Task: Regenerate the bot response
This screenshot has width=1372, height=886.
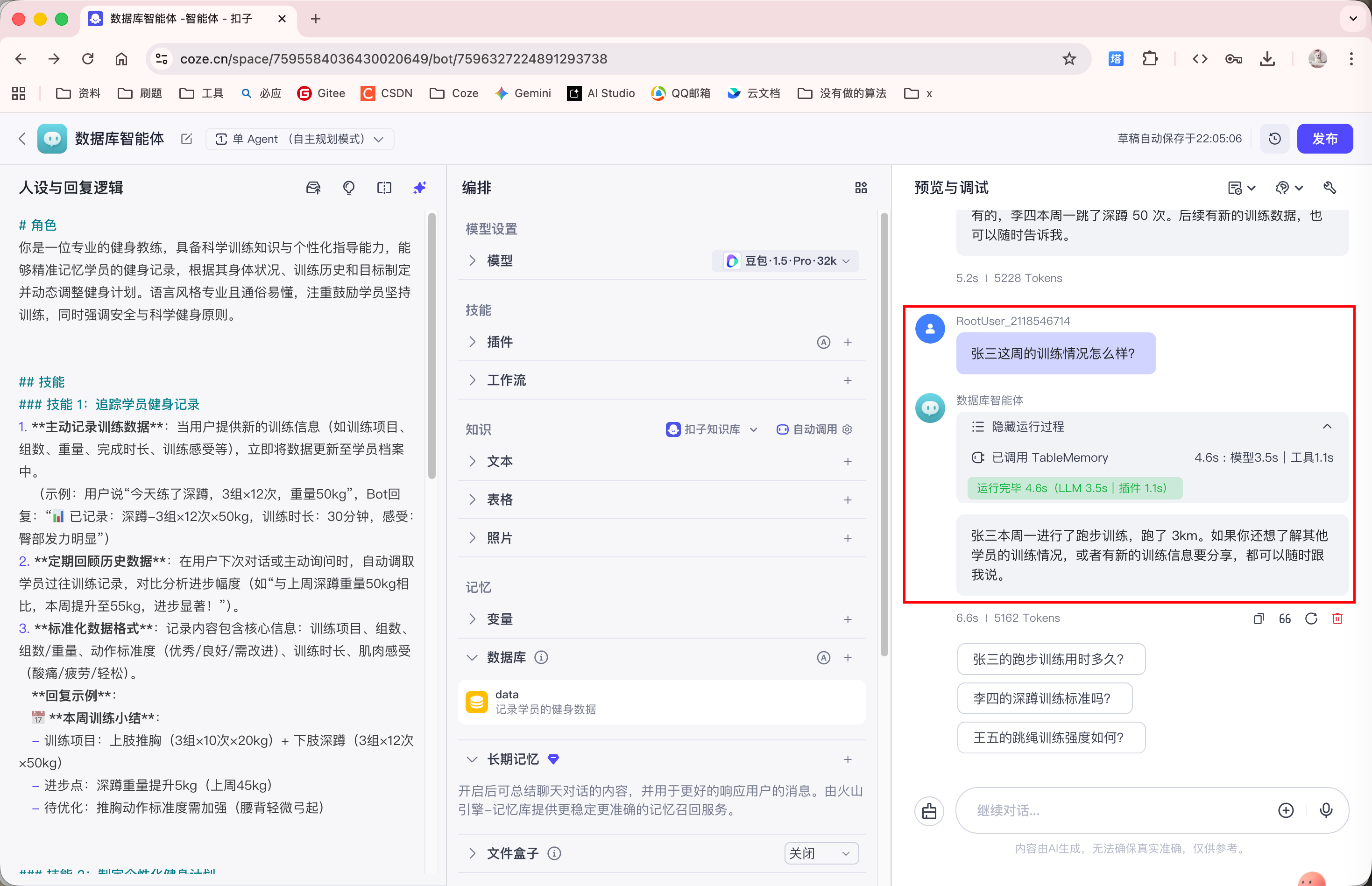Action: coord(1311,619)
